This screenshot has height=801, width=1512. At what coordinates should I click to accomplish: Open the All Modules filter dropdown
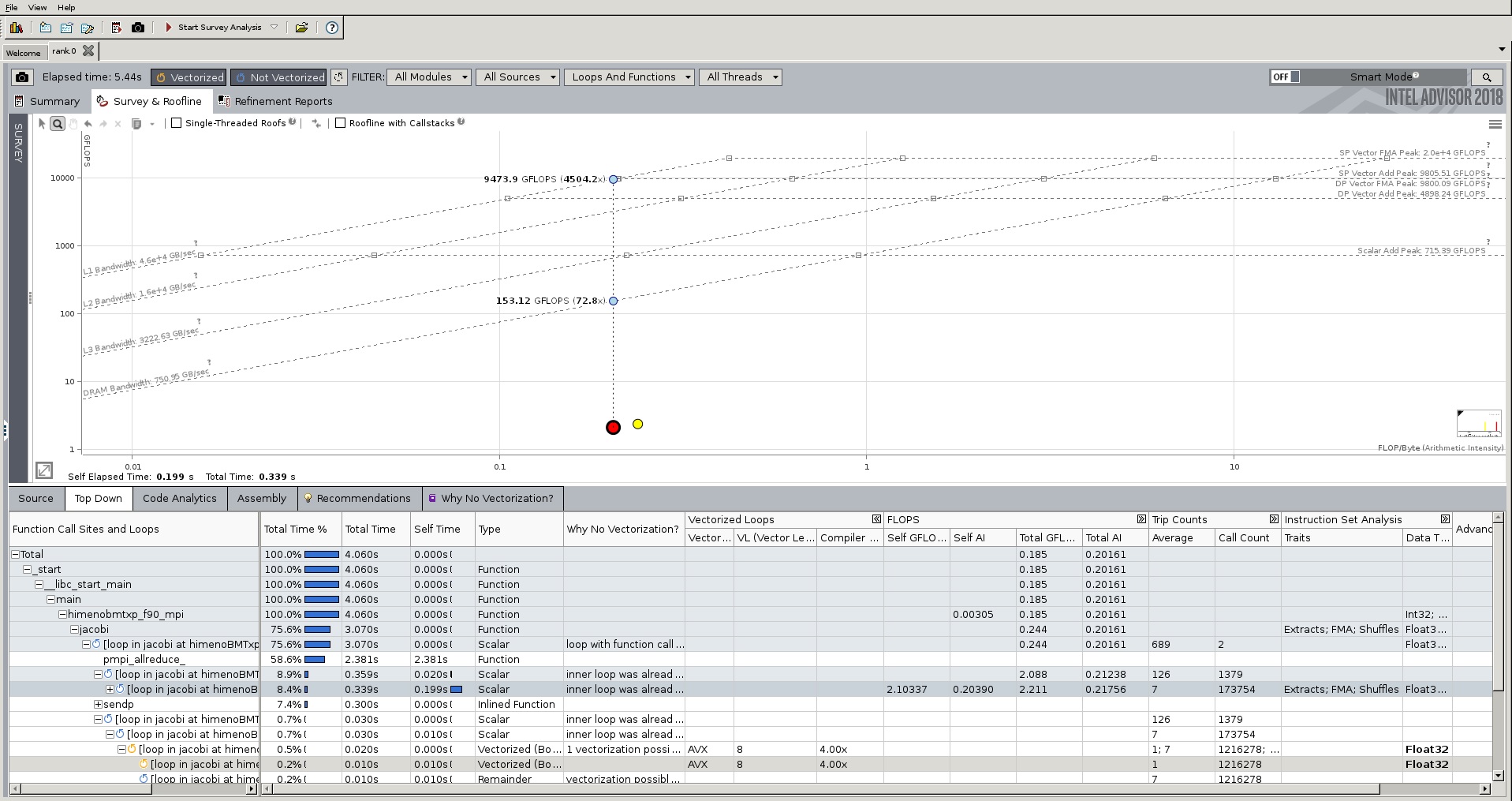coord(430,77)
